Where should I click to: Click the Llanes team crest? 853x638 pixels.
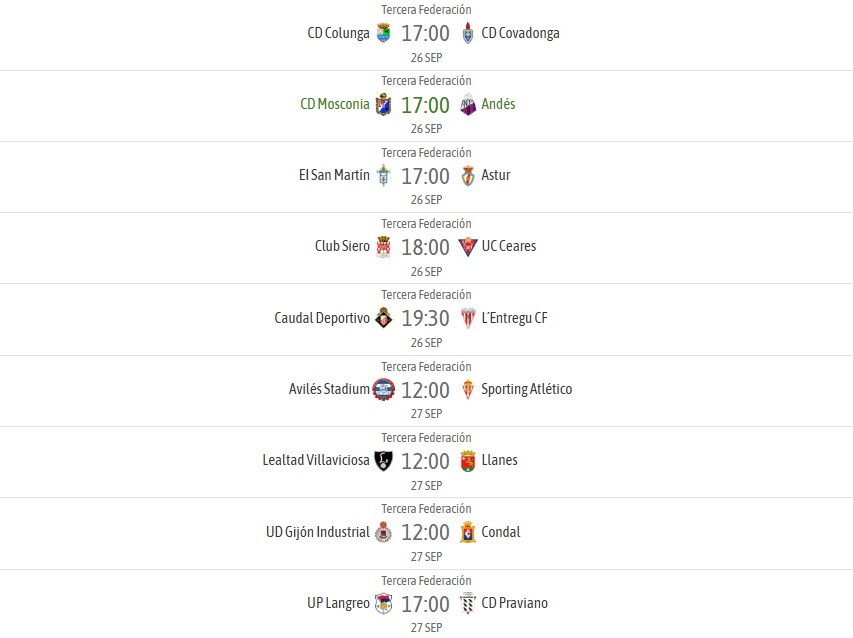468,461
